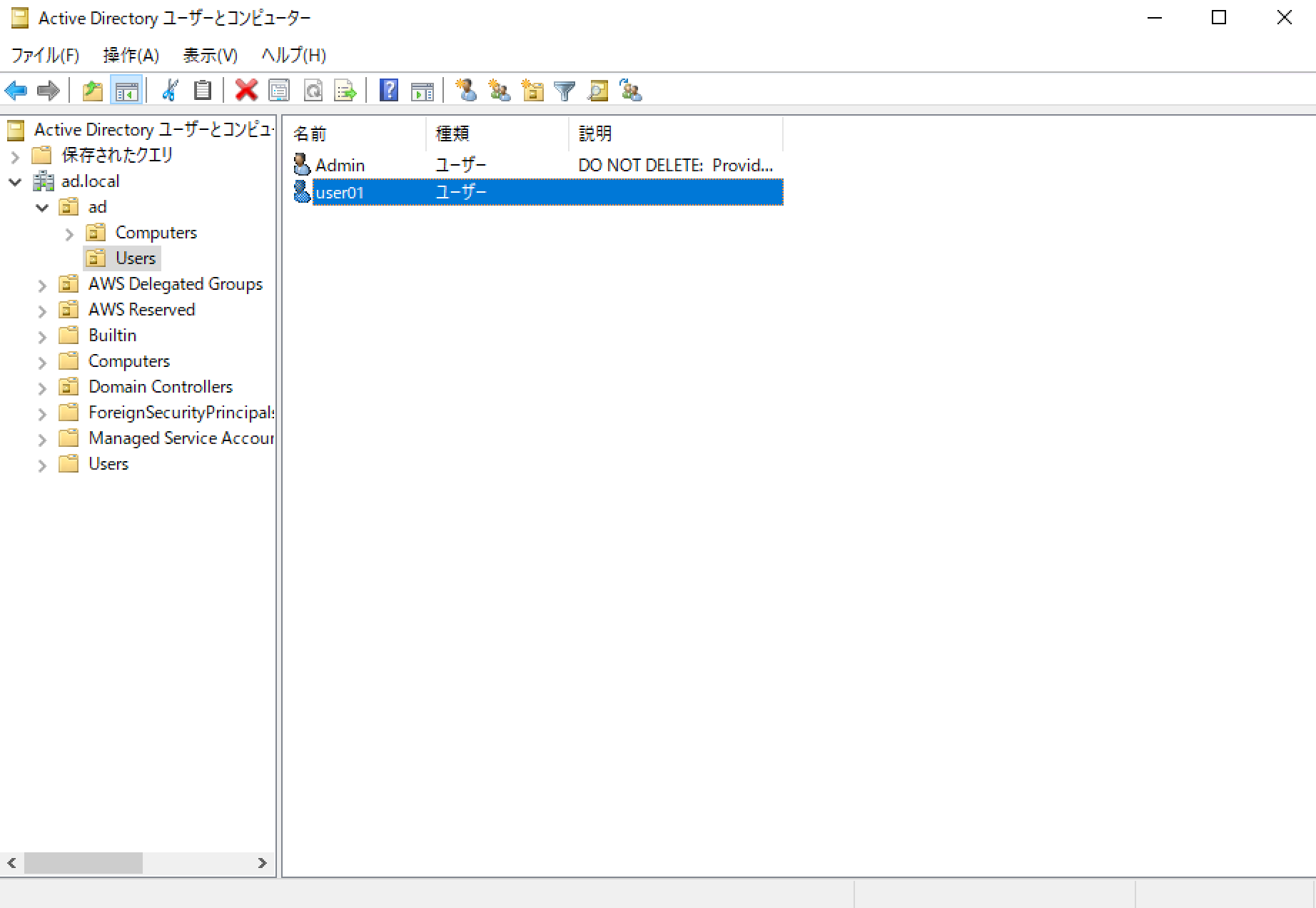Create a new group icon
This screenshot has width=1316, height=908.
[500, 91]
